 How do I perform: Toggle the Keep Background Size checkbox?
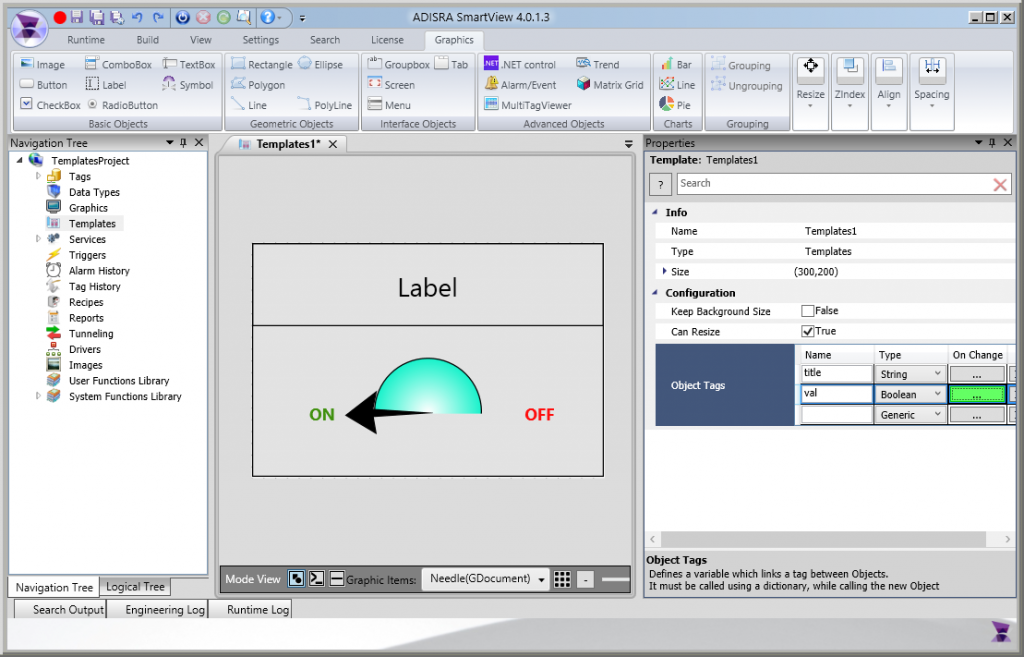[808, 312]
